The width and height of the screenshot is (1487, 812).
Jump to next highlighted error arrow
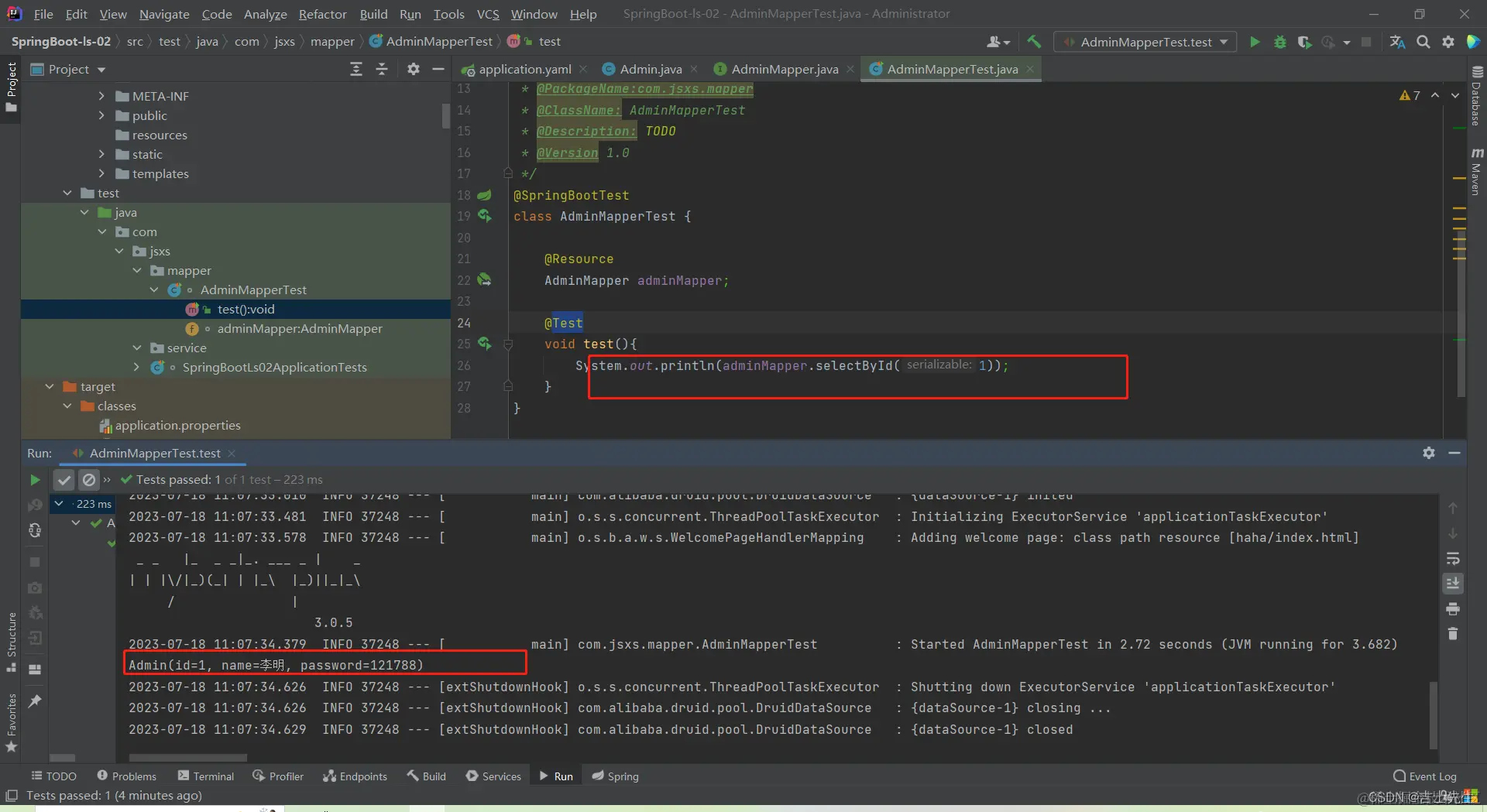click(1455, 95)
